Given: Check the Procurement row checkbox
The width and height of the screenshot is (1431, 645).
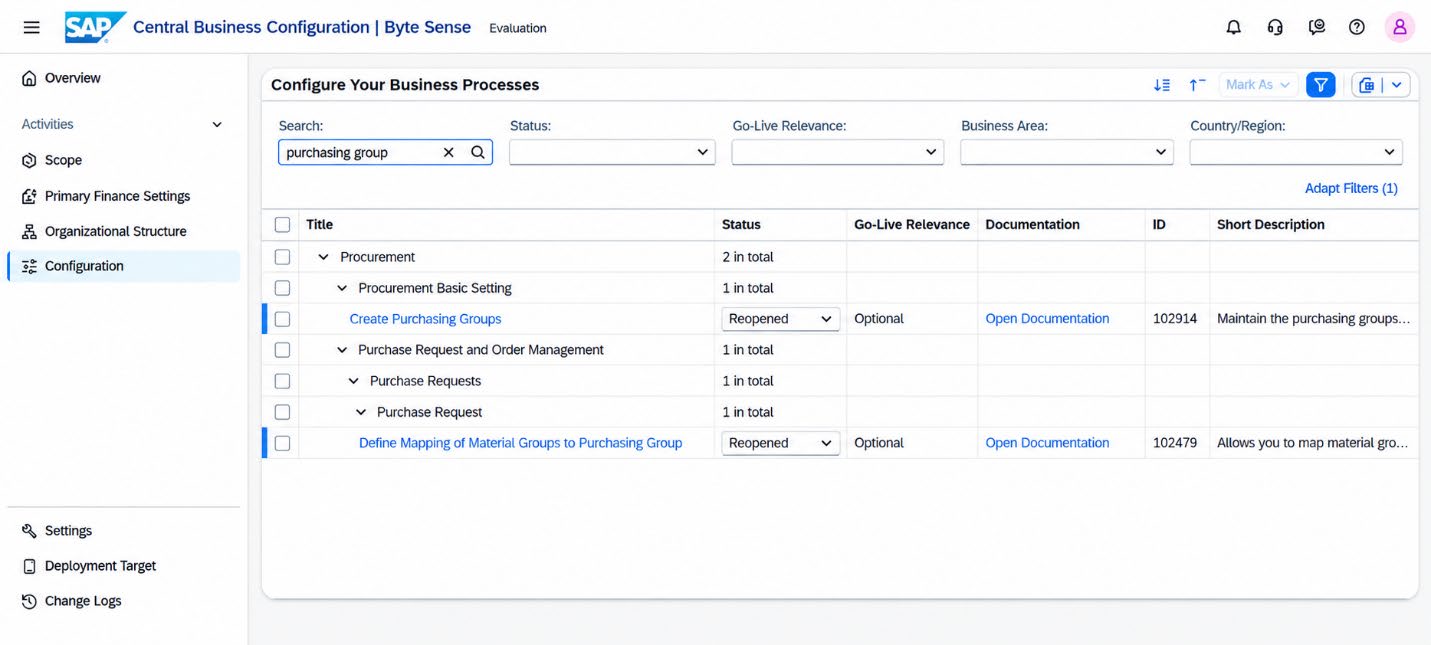Looking at the screenshot, I should click(282, 257).
